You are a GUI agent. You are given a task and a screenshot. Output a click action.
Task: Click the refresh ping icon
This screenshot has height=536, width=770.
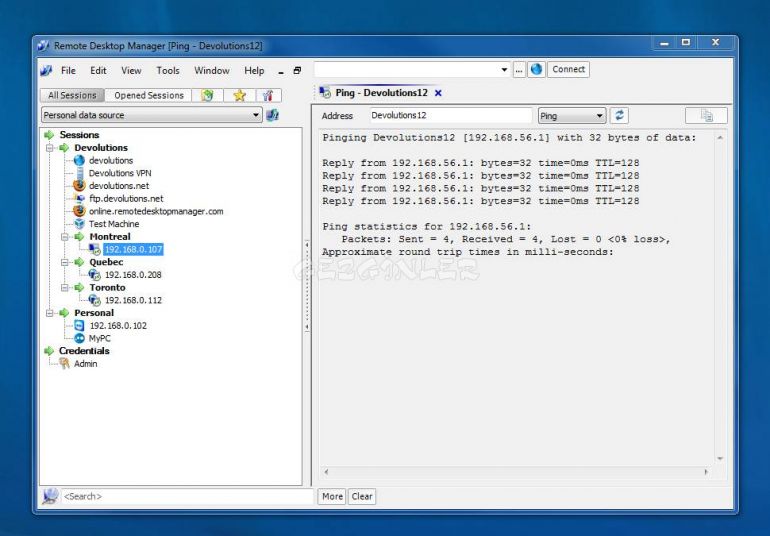click(x=619, y=115)
